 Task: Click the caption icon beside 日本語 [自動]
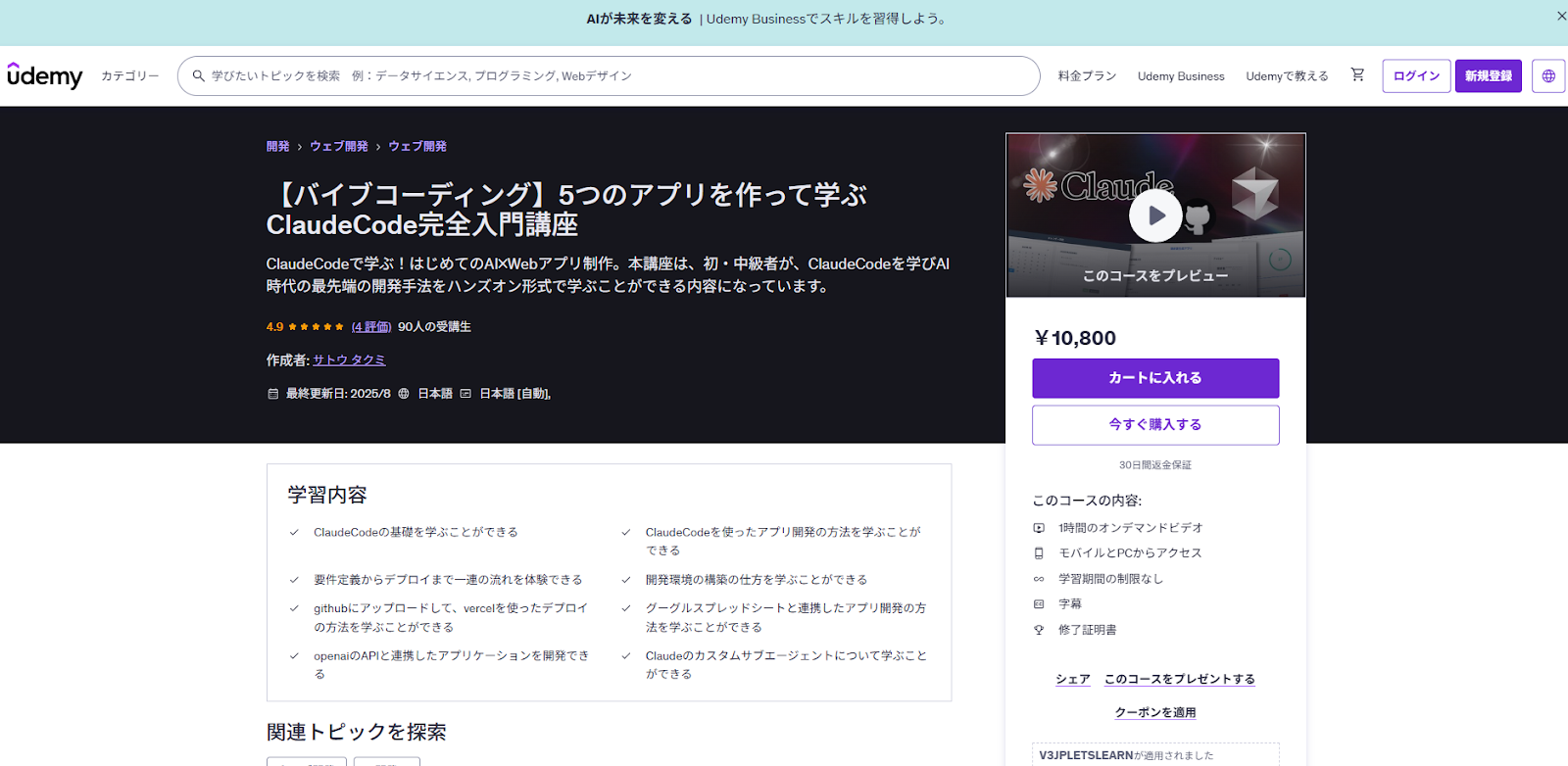point(465,394)
